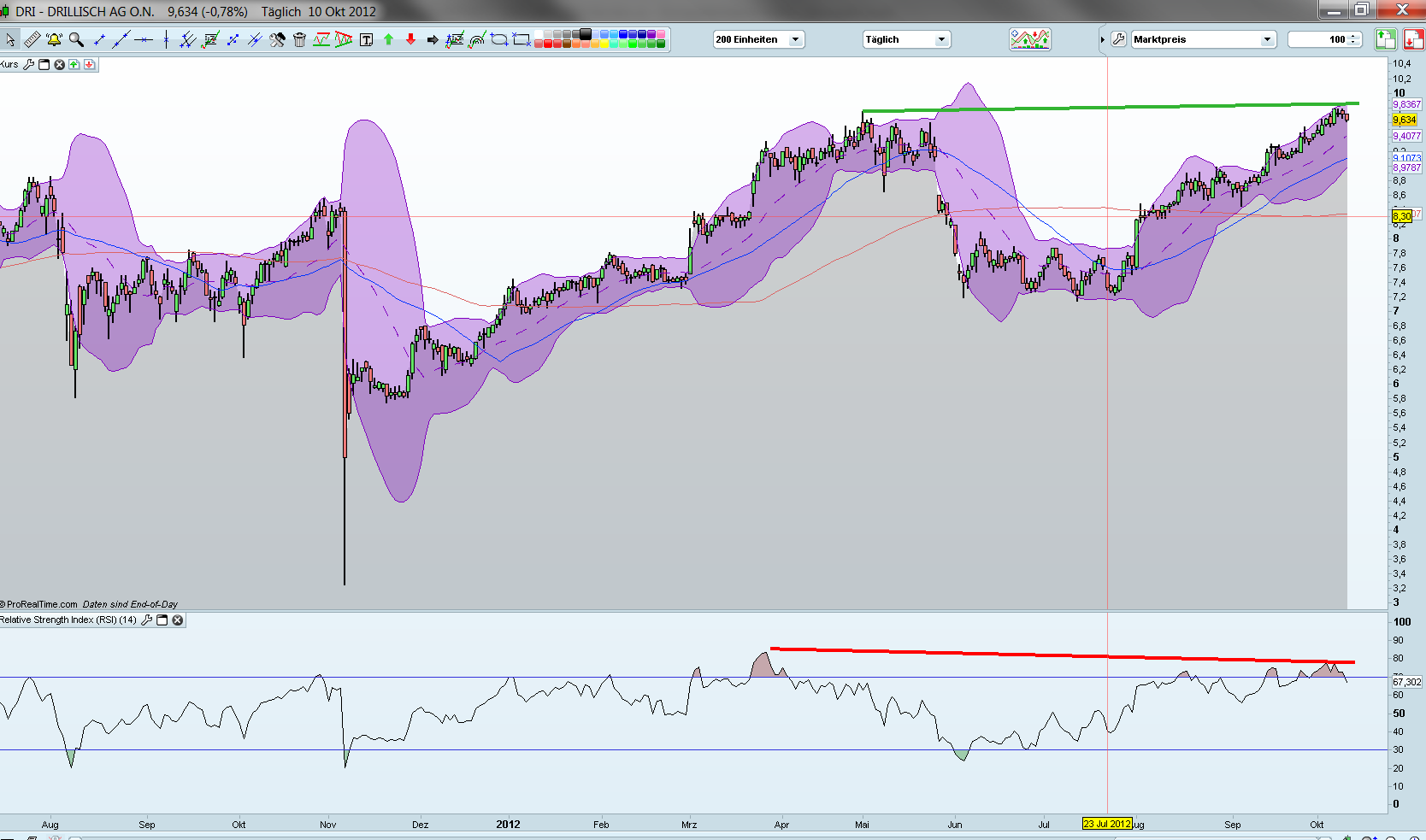1426x840 pixels.
Task: Open wrench settings next to Marktpreis
Action: (1118, 39)
